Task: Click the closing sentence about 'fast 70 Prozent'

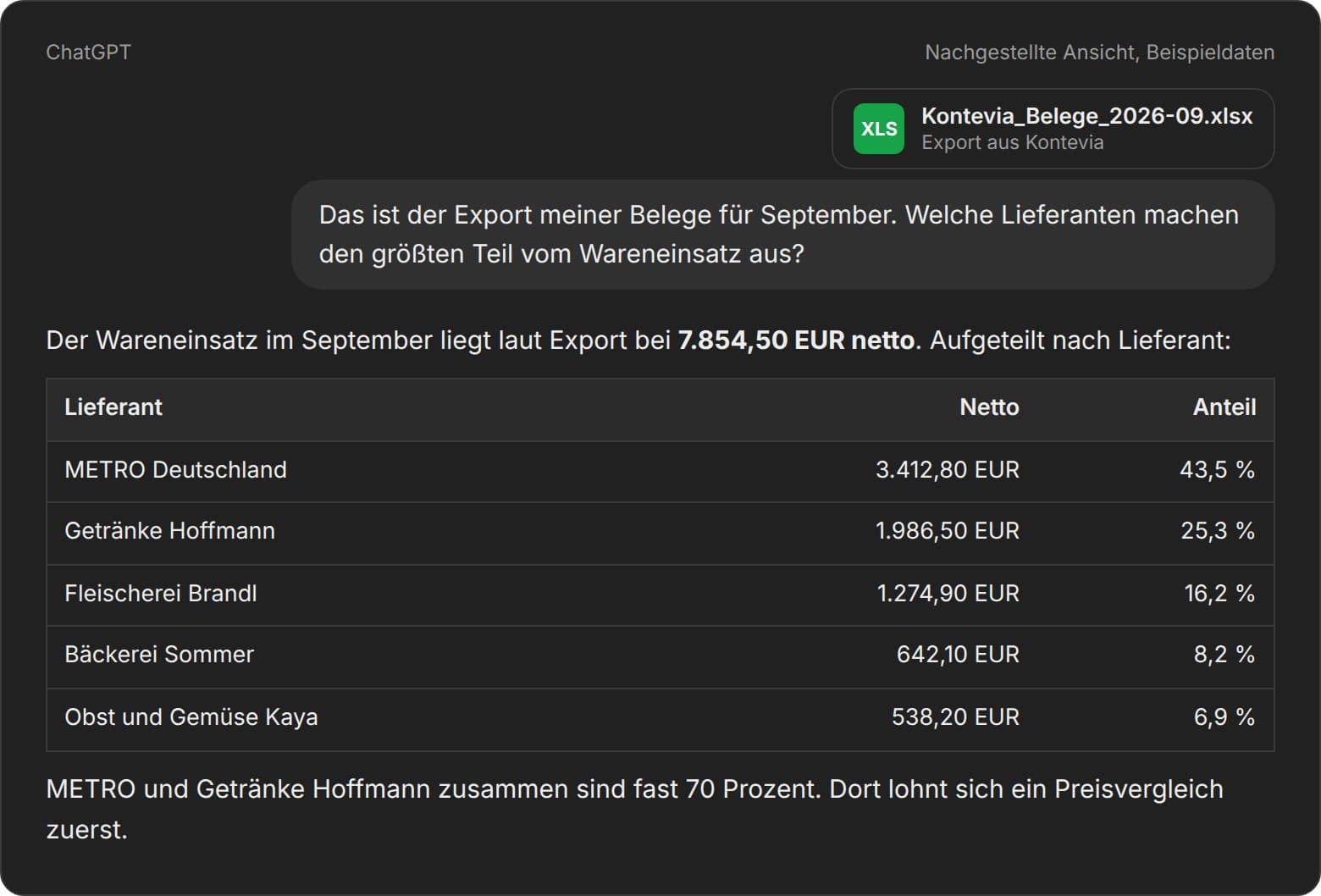Action: pos(634,809)
